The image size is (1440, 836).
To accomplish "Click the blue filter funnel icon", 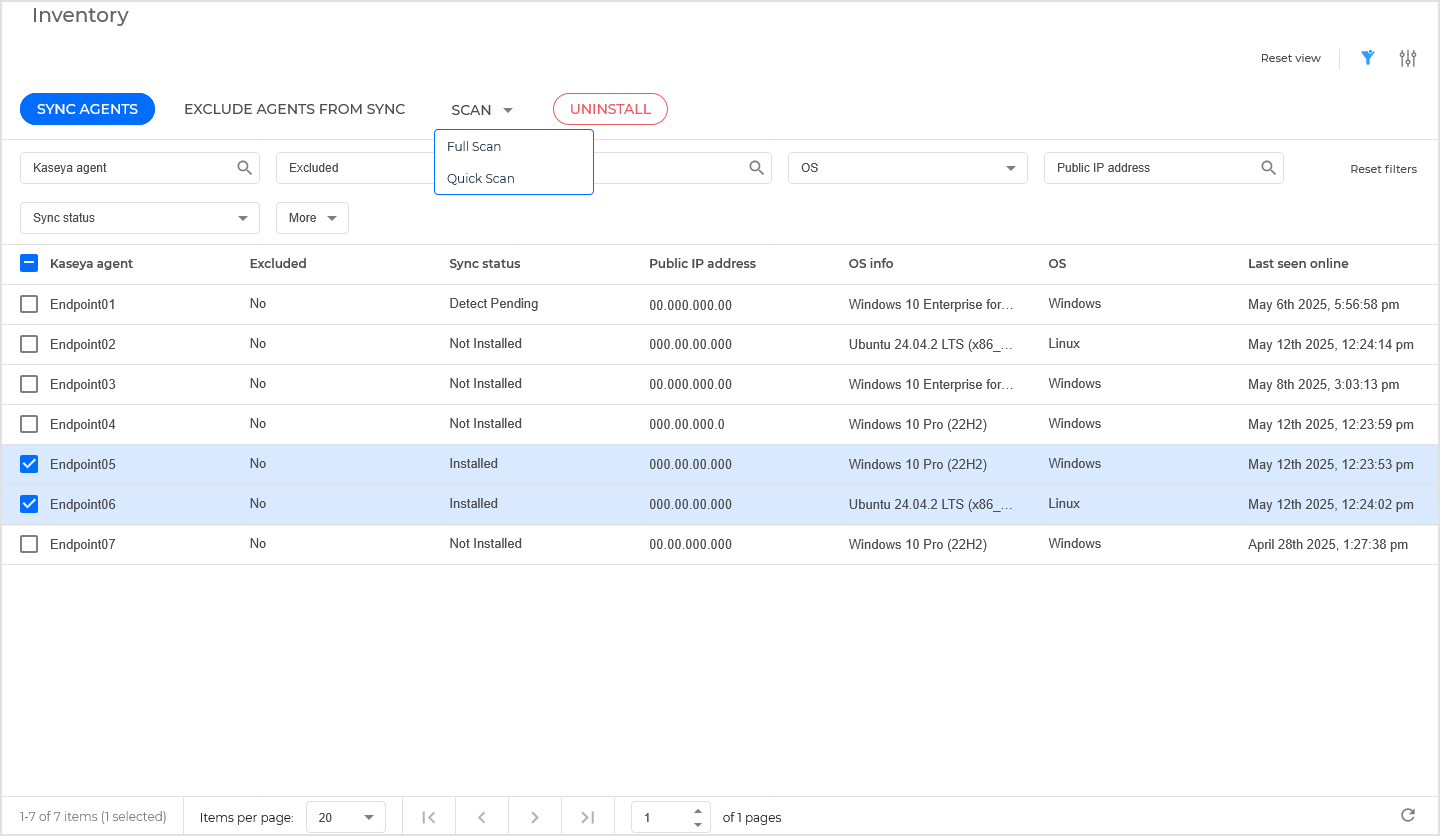I will pyautogui.click(x=1368, y=58).
